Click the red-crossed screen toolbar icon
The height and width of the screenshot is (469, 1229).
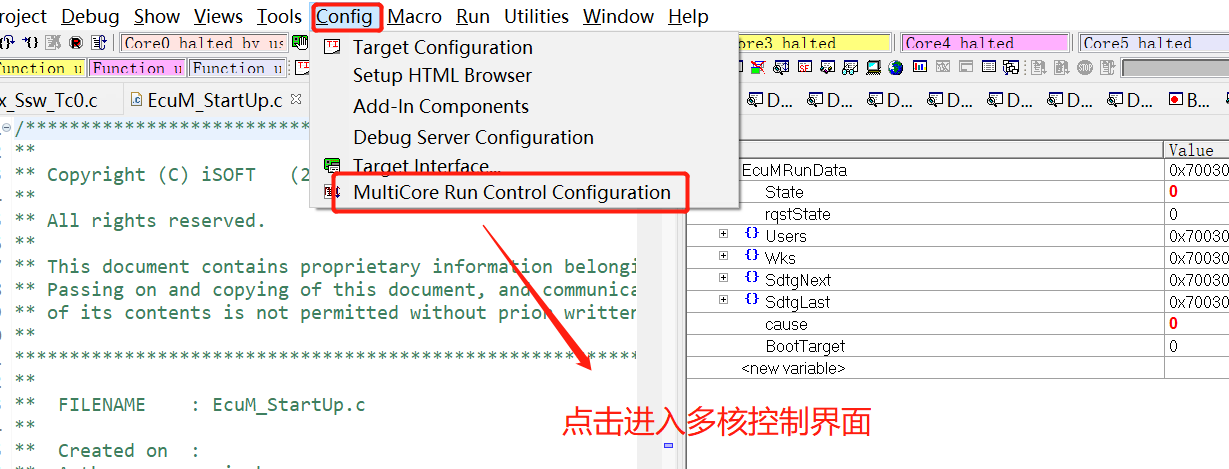(x=758, y=67)
